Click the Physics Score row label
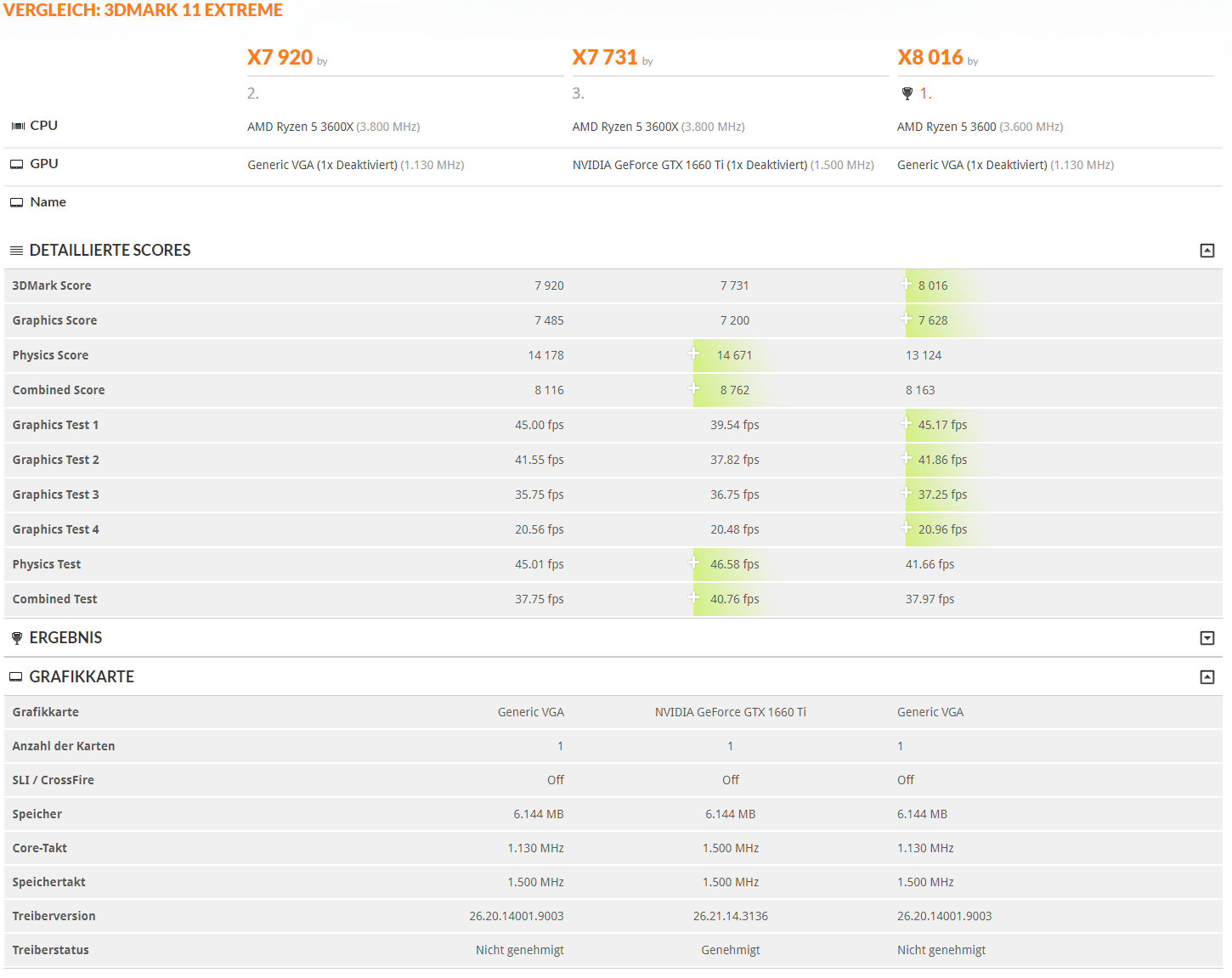The image size is (1232, 978). pyautogui.click(x=50, y=355)
